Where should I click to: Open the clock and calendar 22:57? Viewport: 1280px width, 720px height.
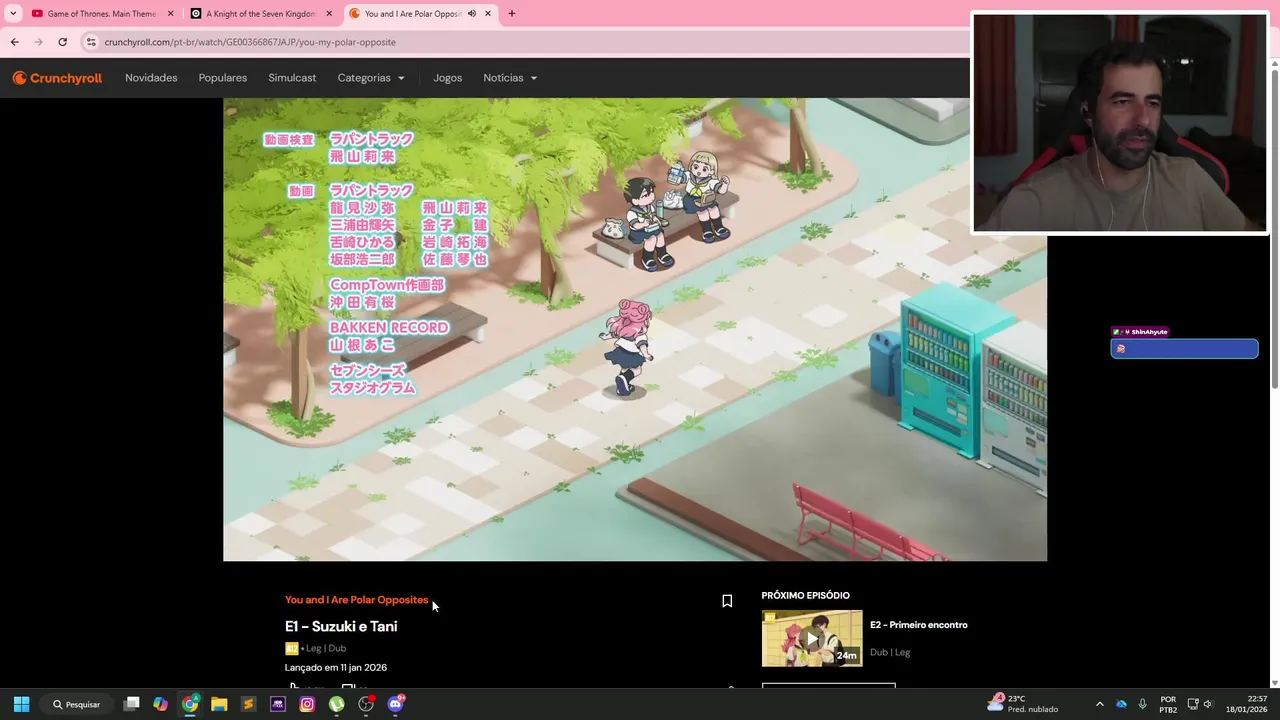[1246, 704]
